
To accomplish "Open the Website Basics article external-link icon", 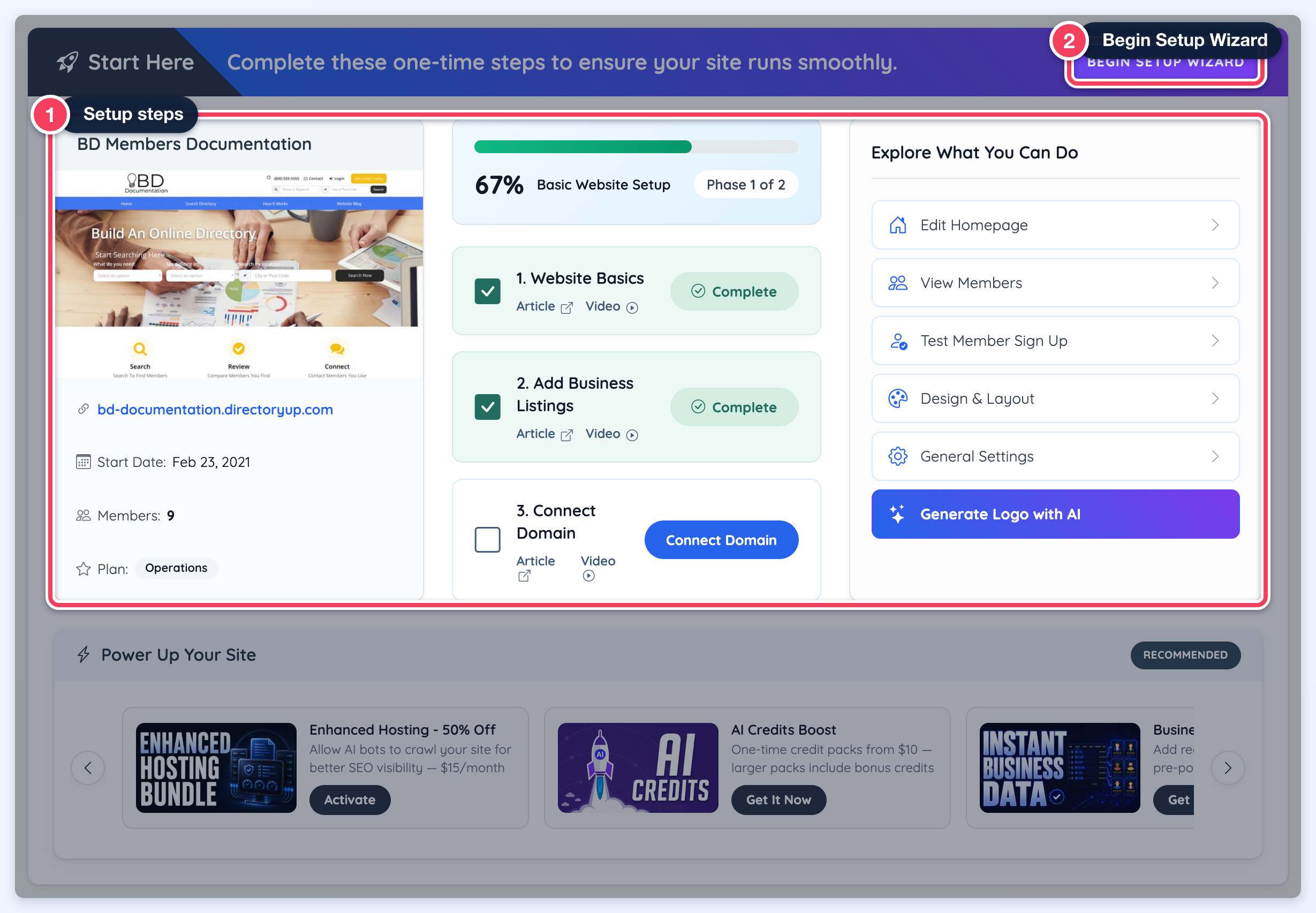I will [x=567, y=308].
